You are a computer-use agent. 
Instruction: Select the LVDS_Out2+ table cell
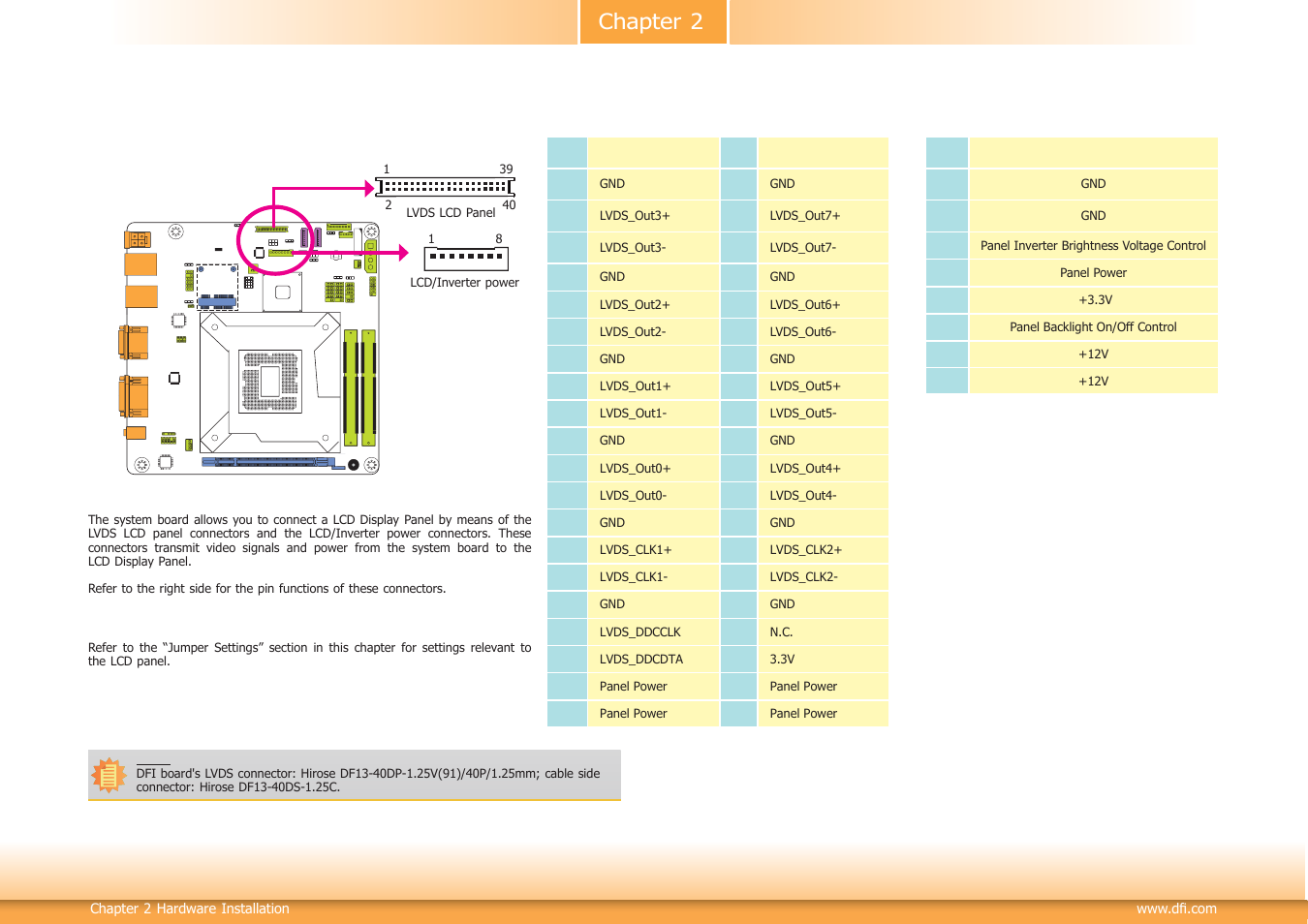pyautogui.click(x=653, y=305)
